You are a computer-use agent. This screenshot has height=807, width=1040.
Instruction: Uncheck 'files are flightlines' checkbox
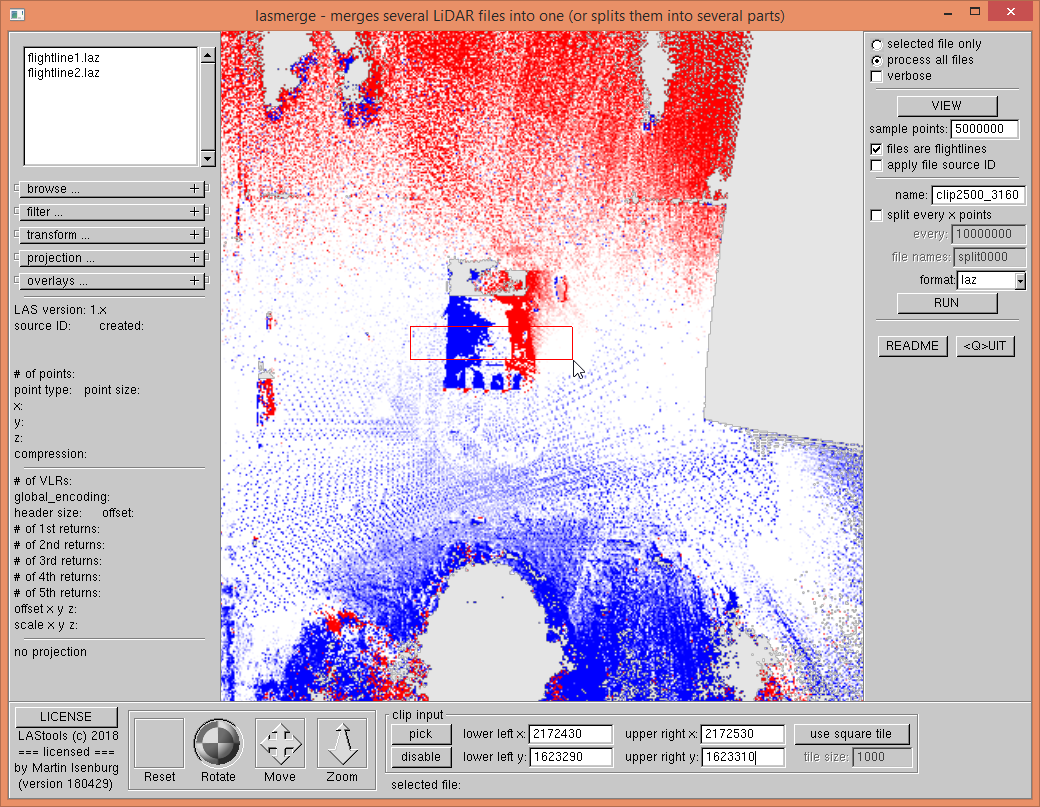877,149
